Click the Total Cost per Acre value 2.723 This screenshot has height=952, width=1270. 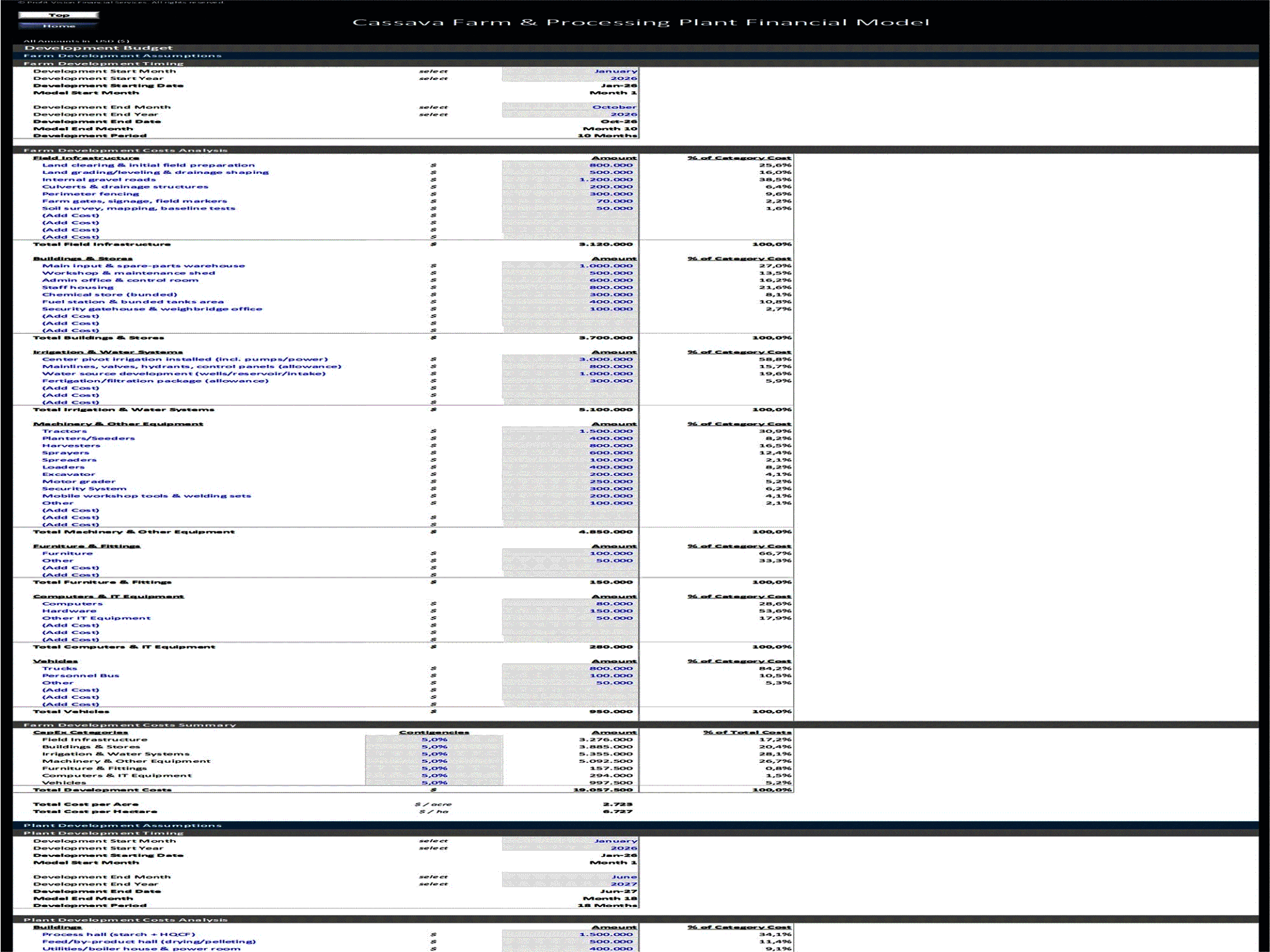click(618, 805)
